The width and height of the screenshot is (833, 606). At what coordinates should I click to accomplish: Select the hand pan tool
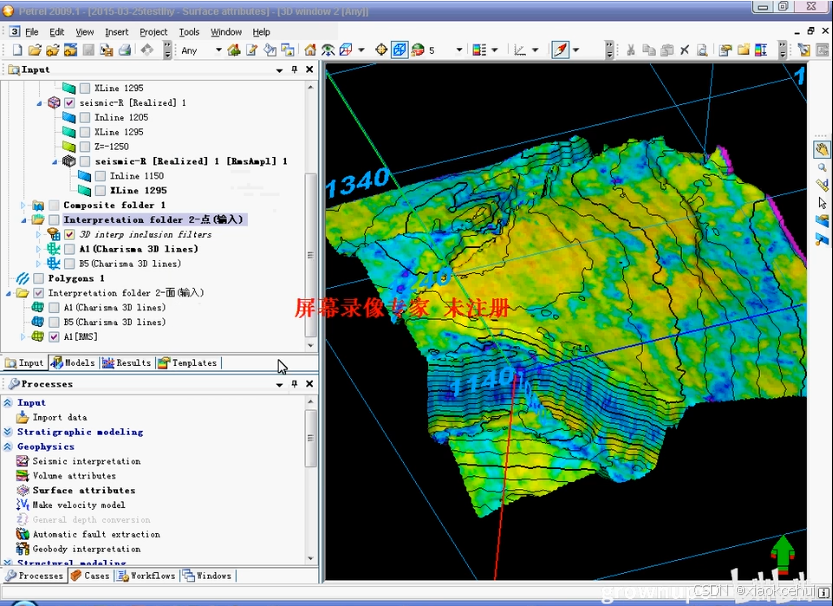(822, 149)
